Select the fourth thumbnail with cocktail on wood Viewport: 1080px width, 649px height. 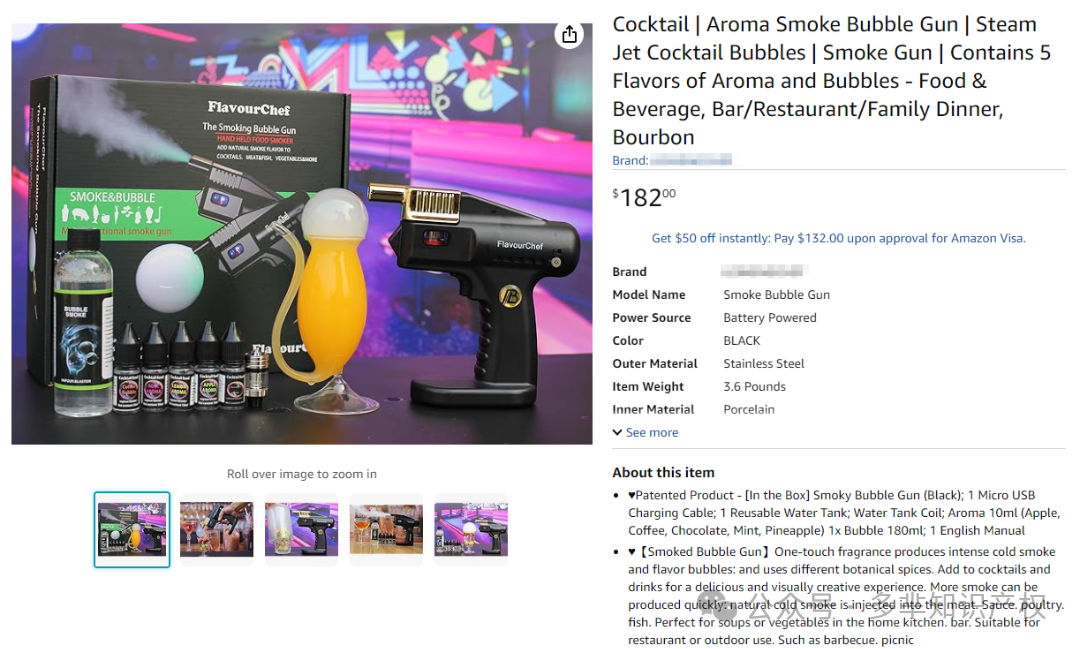click(386, 529)
